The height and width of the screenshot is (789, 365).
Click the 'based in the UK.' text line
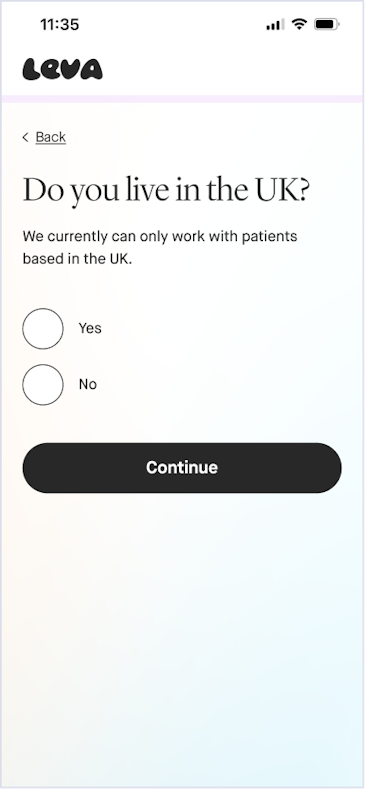coord(77,260)
